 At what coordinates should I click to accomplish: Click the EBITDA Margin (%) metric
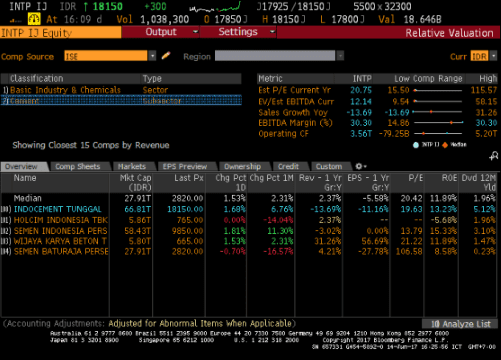pos(295,123)
